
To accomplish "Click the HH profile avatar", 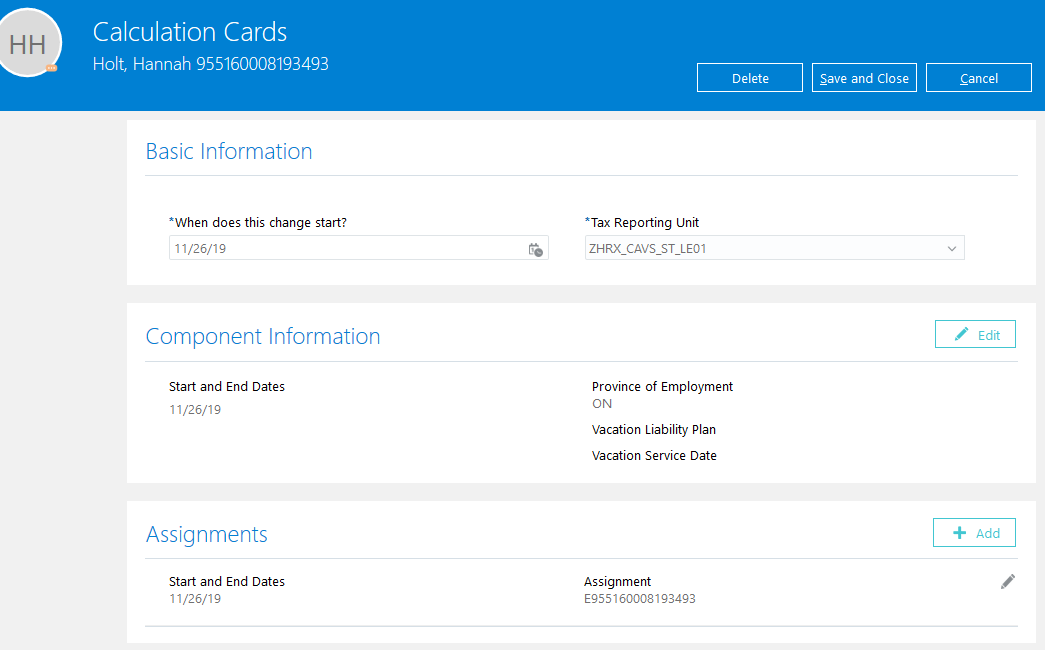I will point(28,43).
